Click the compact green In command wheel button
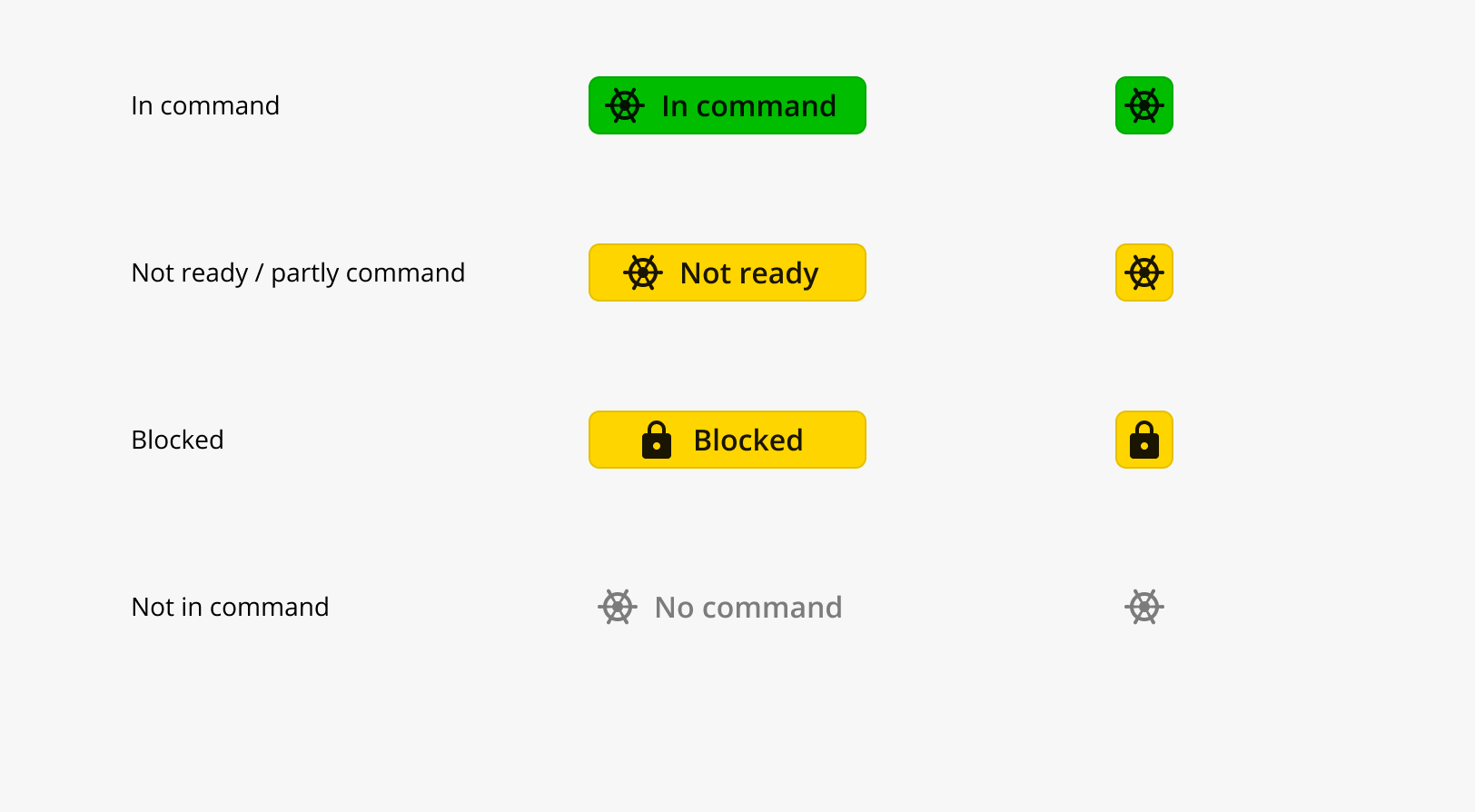 [1144, 105]
